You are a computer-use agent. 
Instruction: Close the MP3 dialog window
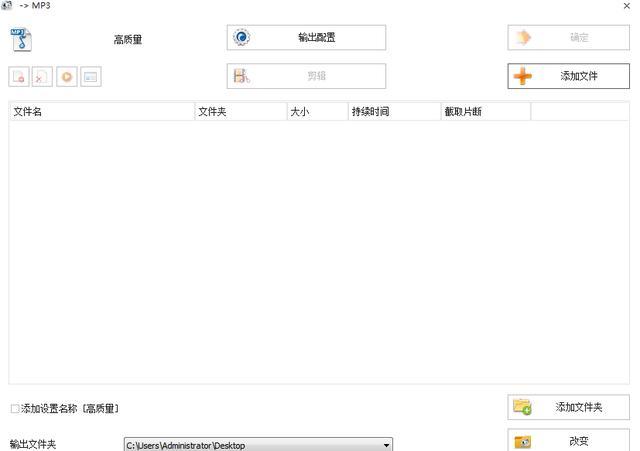click(x=626, y=6)
